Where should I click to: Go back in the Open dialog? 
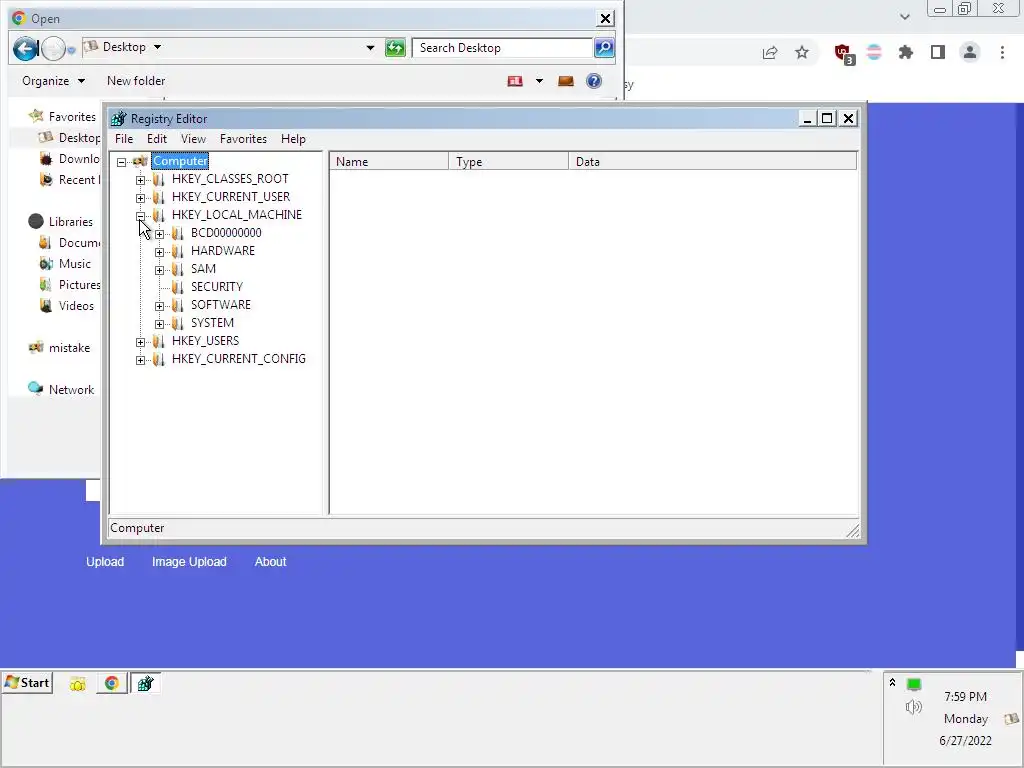pos(25,48)
